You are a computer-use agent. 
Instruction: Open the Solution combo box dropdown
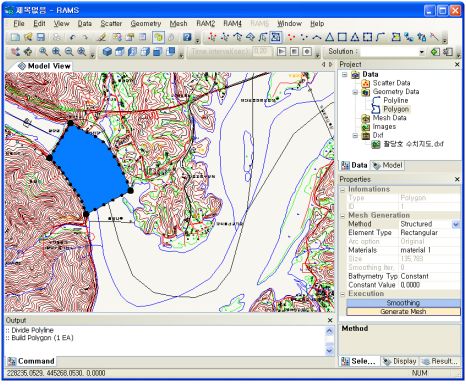click(422, 52)
